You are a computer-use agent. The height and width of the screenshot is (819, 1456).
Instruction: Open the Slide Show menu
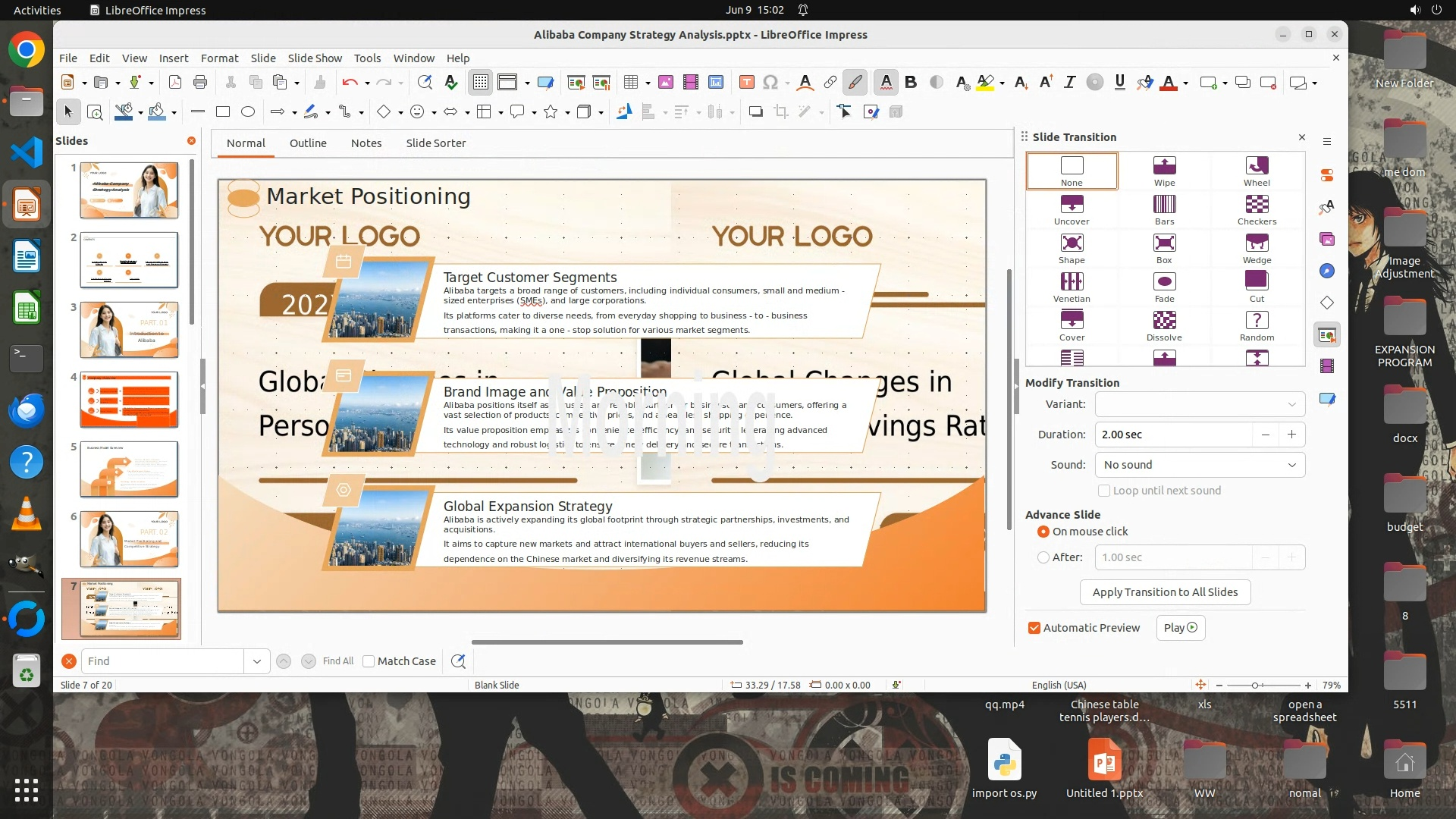pos(315,58)
